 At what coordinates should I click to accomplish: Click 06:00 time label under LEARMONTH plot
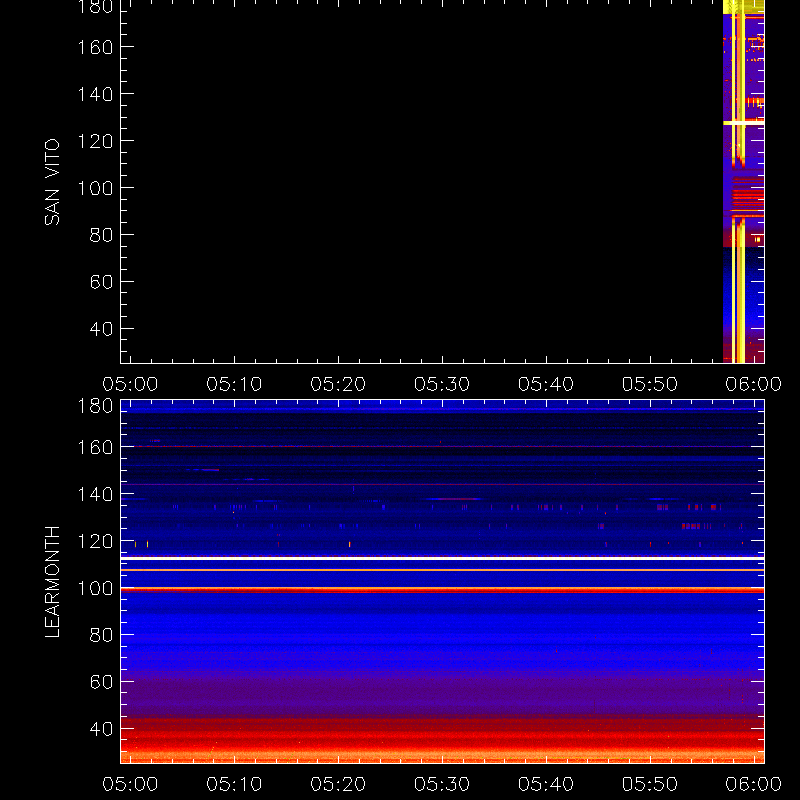(754, 784)
